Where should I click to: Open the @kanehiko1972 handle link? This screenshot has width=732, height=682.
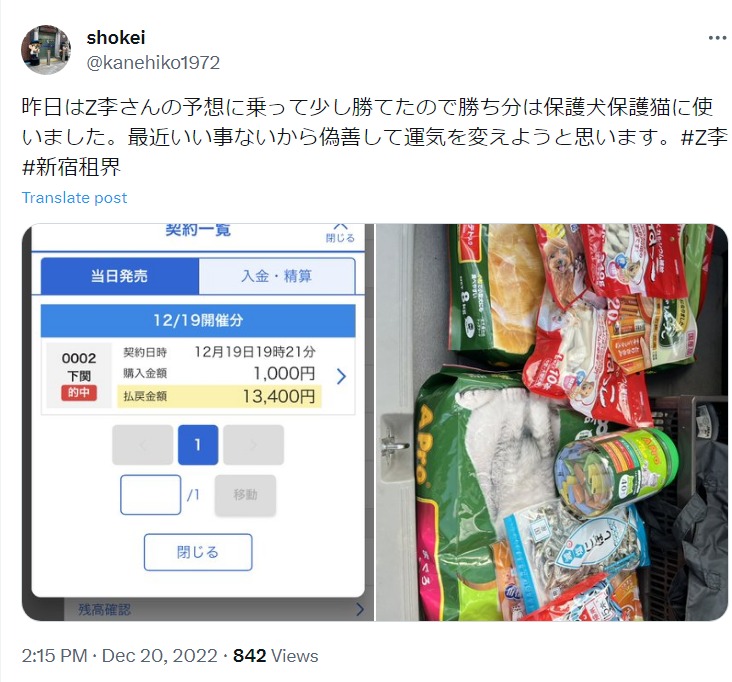tap(153, 63)
